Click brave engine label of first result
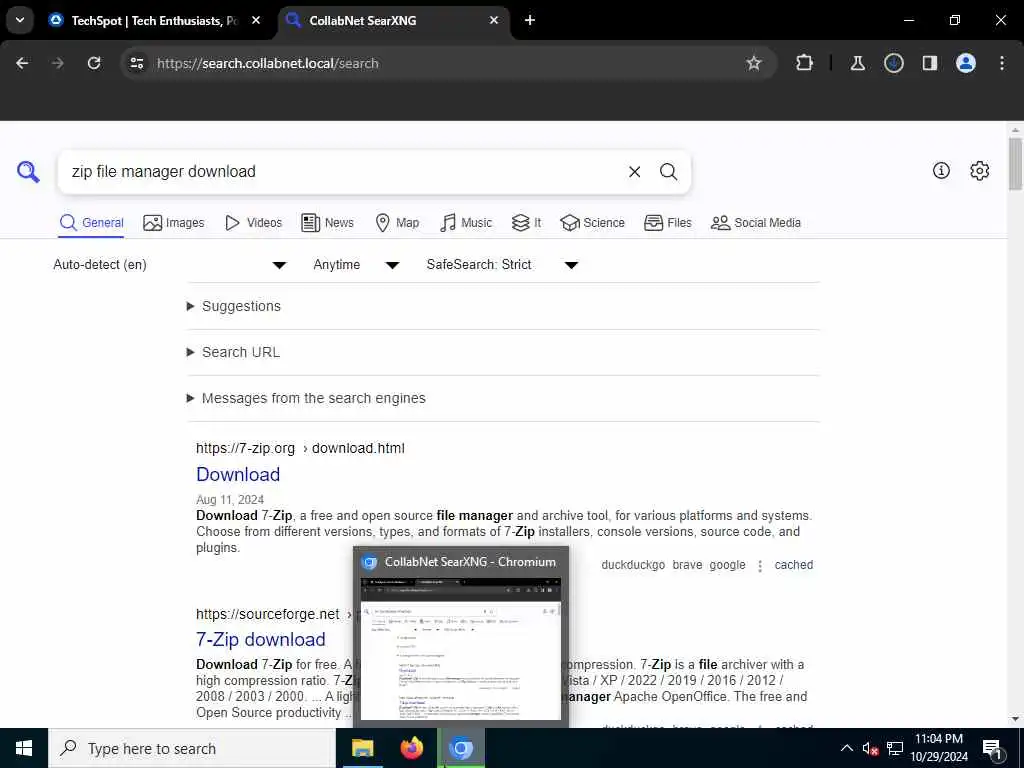The height and width of the screenshot is (768, 1024). 687,565
